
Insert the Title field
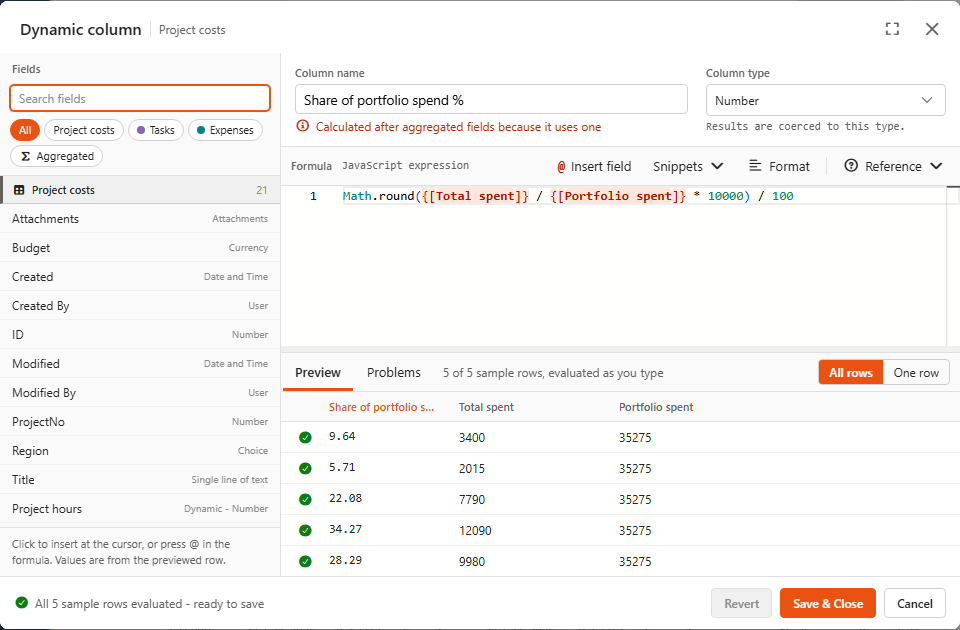[x=140, y=479]
